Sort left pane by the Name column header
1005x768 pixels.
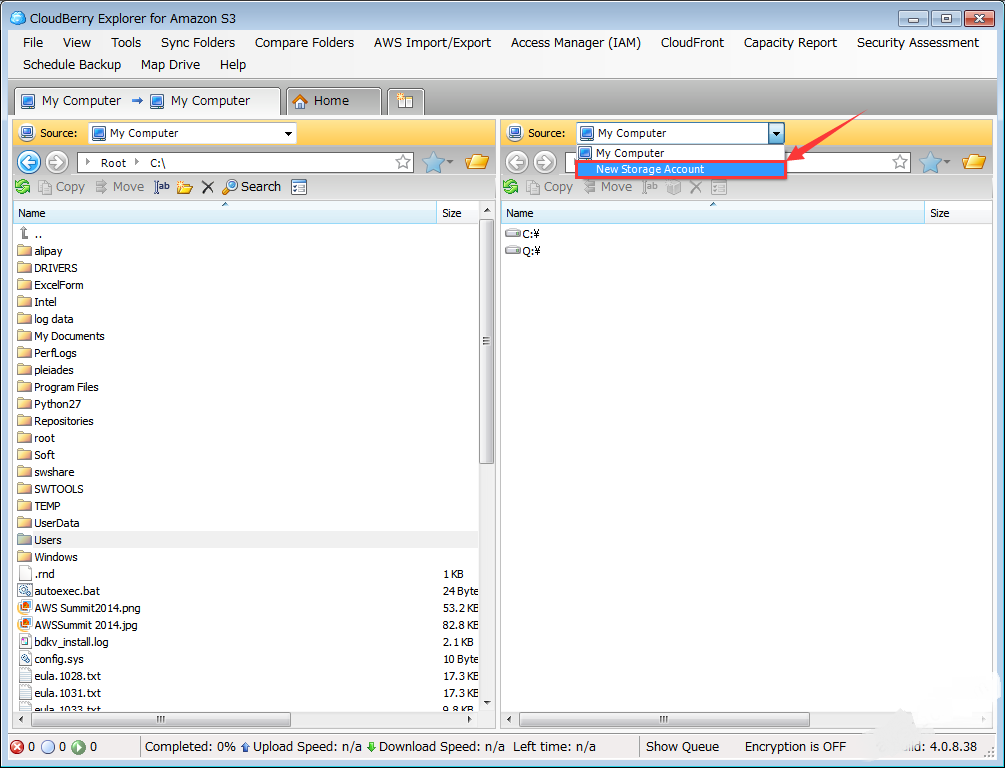pos(225,213)
